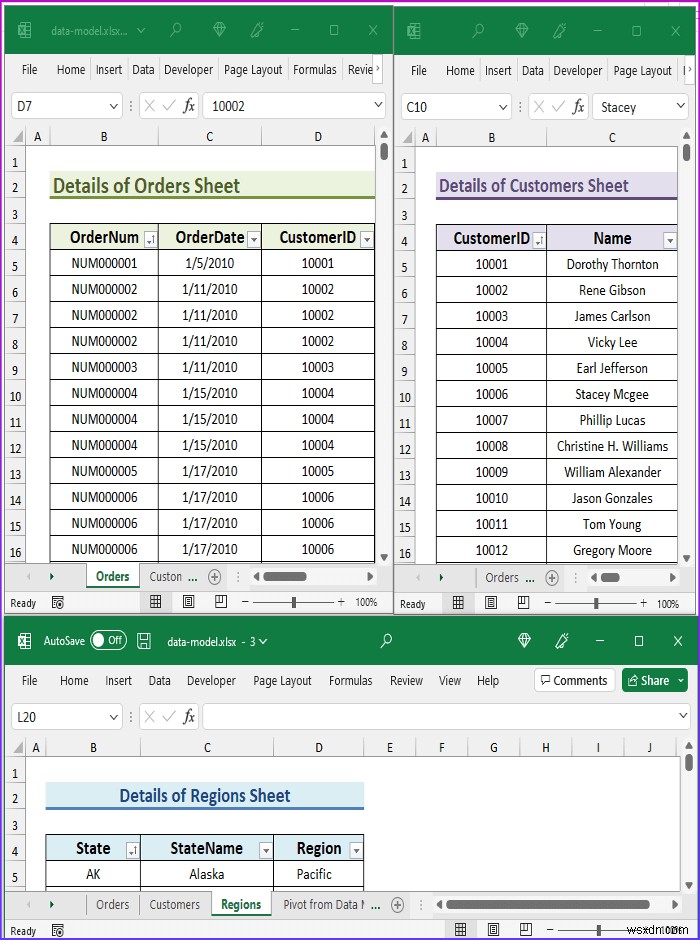
Task: Click the empty formula bar in Regions window
Action: pyautogui.click(x=446, y=716)
